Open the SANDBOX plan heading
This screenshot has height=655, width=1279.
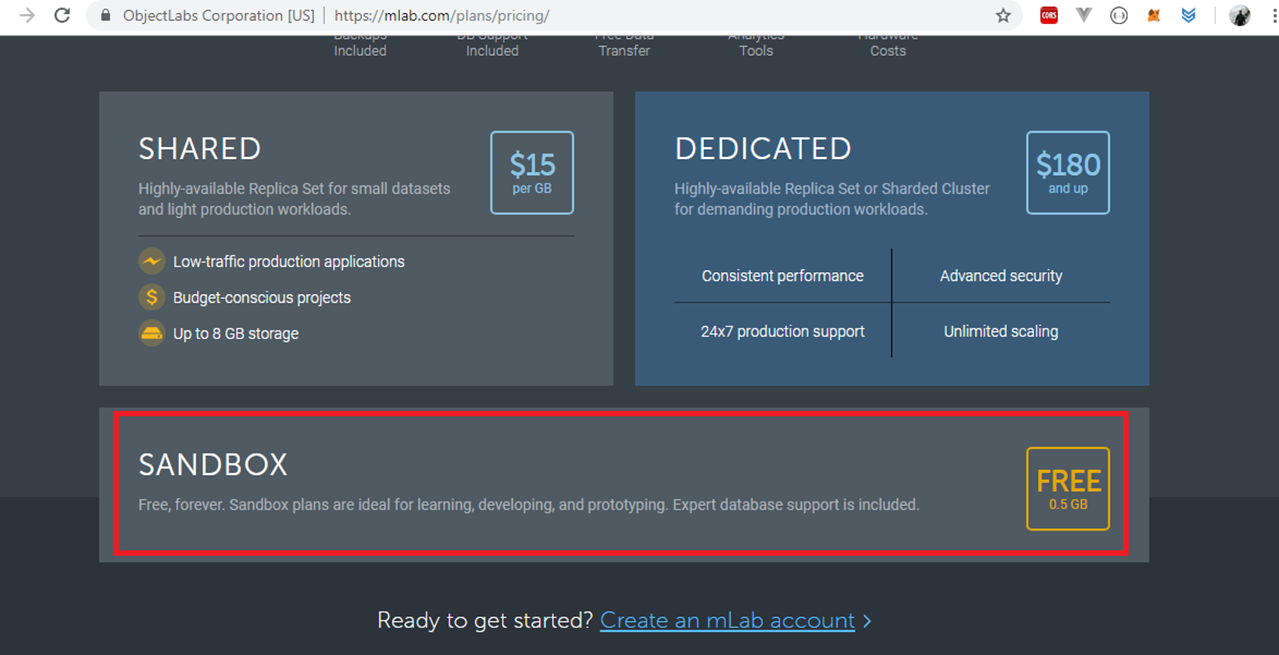point(213,464)
